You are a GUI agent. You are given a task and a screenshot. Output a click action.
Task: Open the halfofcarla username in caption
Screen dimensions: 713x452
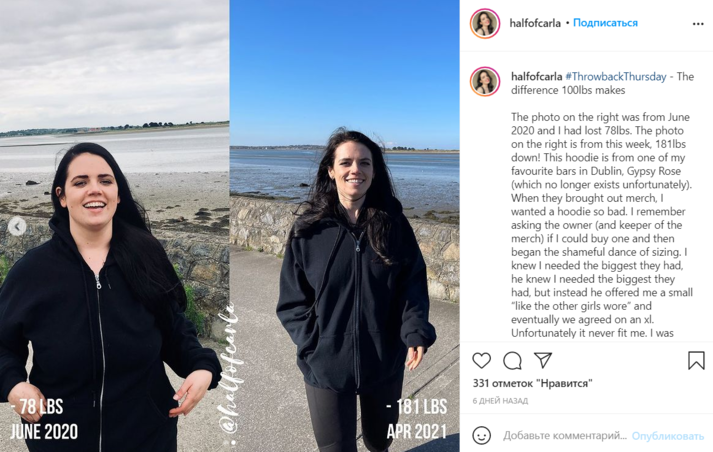(x=537, y=76)
